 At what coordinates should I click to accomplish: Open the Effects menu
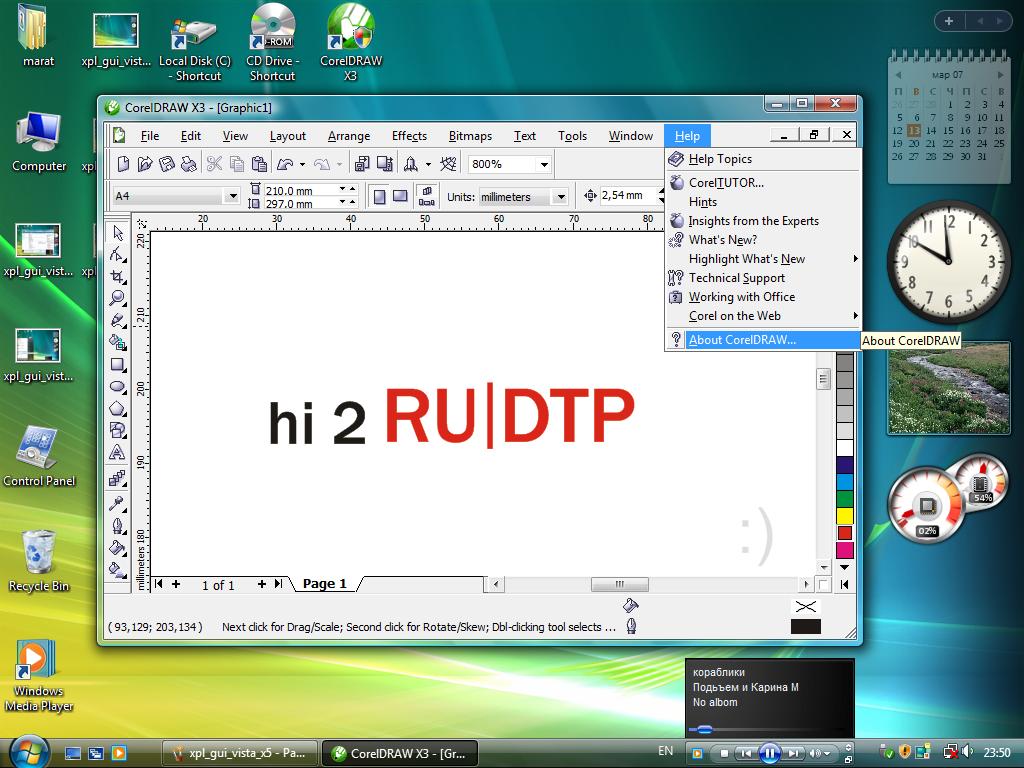409,136
